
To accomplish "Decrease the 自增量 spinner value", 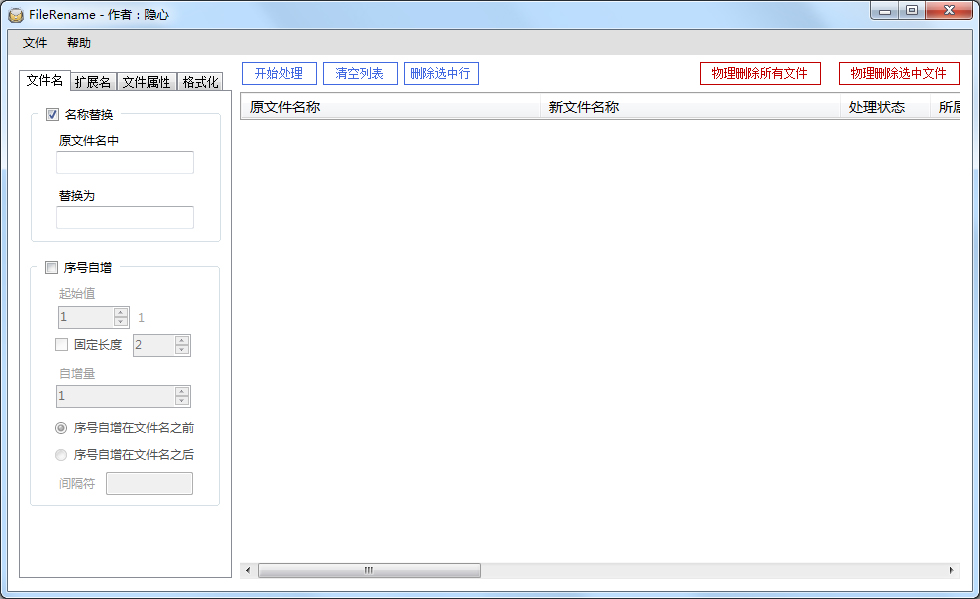I will pos(182,401).
